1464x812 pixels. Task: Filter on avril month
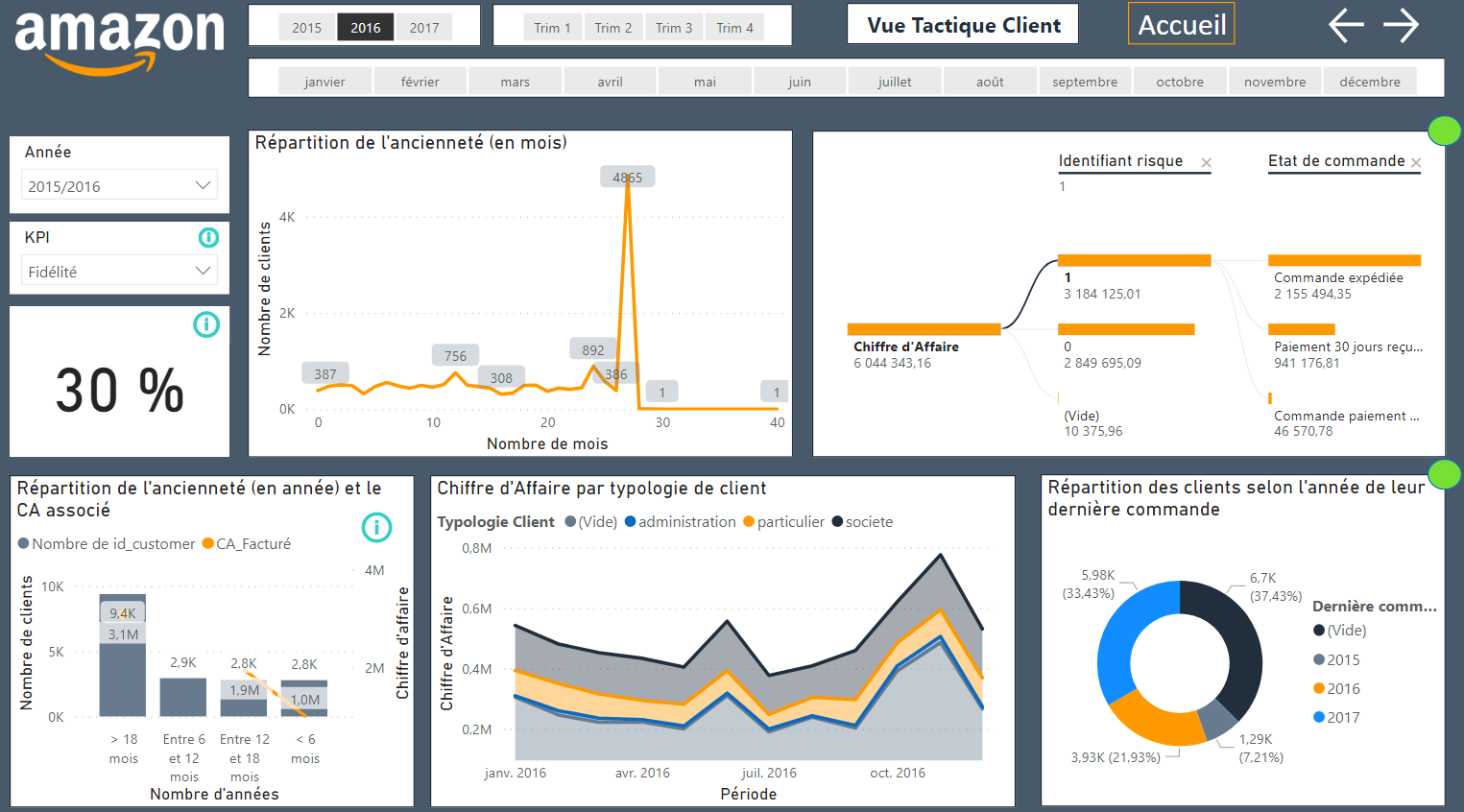click(x=611, y=82)
